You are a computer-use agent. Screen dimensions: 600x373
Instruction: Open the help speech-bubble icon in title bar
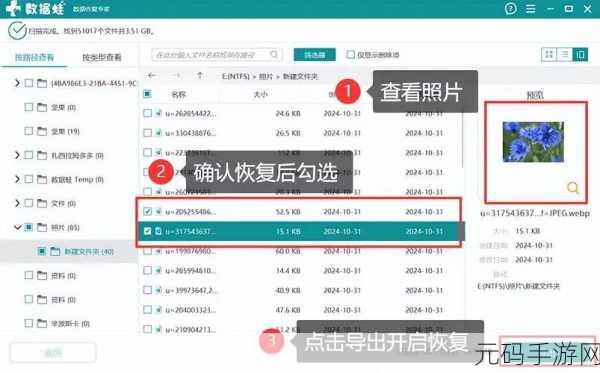coord(510,8)
